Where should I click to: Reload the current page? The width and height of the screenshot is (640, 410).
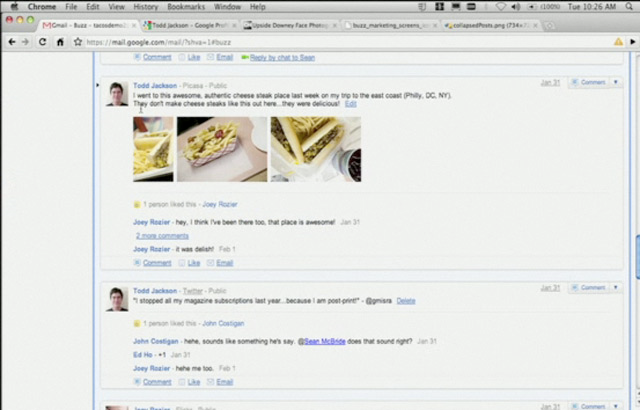tap(42, 42)
